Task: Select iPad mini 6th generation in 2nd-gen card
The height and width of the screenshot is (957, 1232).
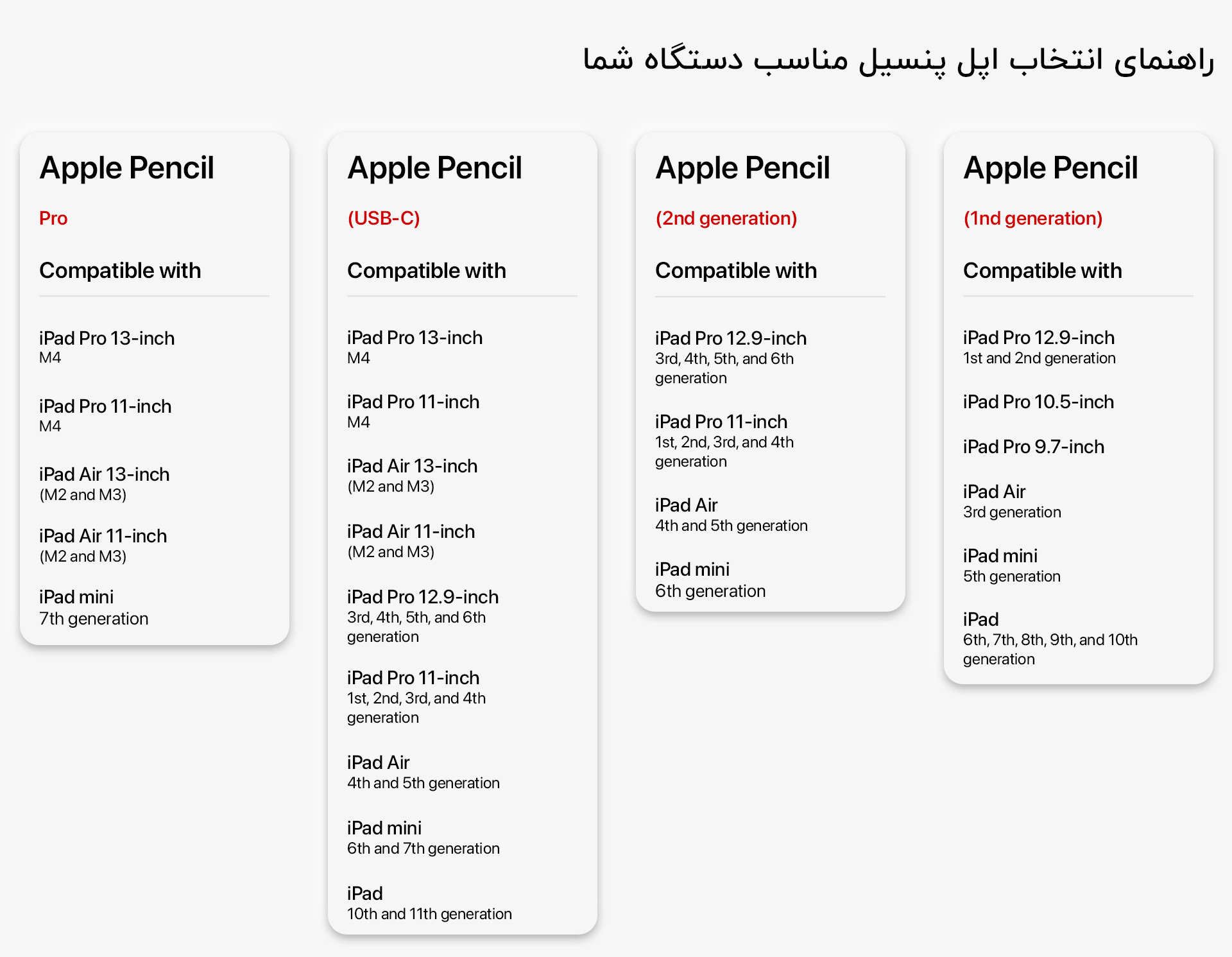Action: click(x=710, y=580)
